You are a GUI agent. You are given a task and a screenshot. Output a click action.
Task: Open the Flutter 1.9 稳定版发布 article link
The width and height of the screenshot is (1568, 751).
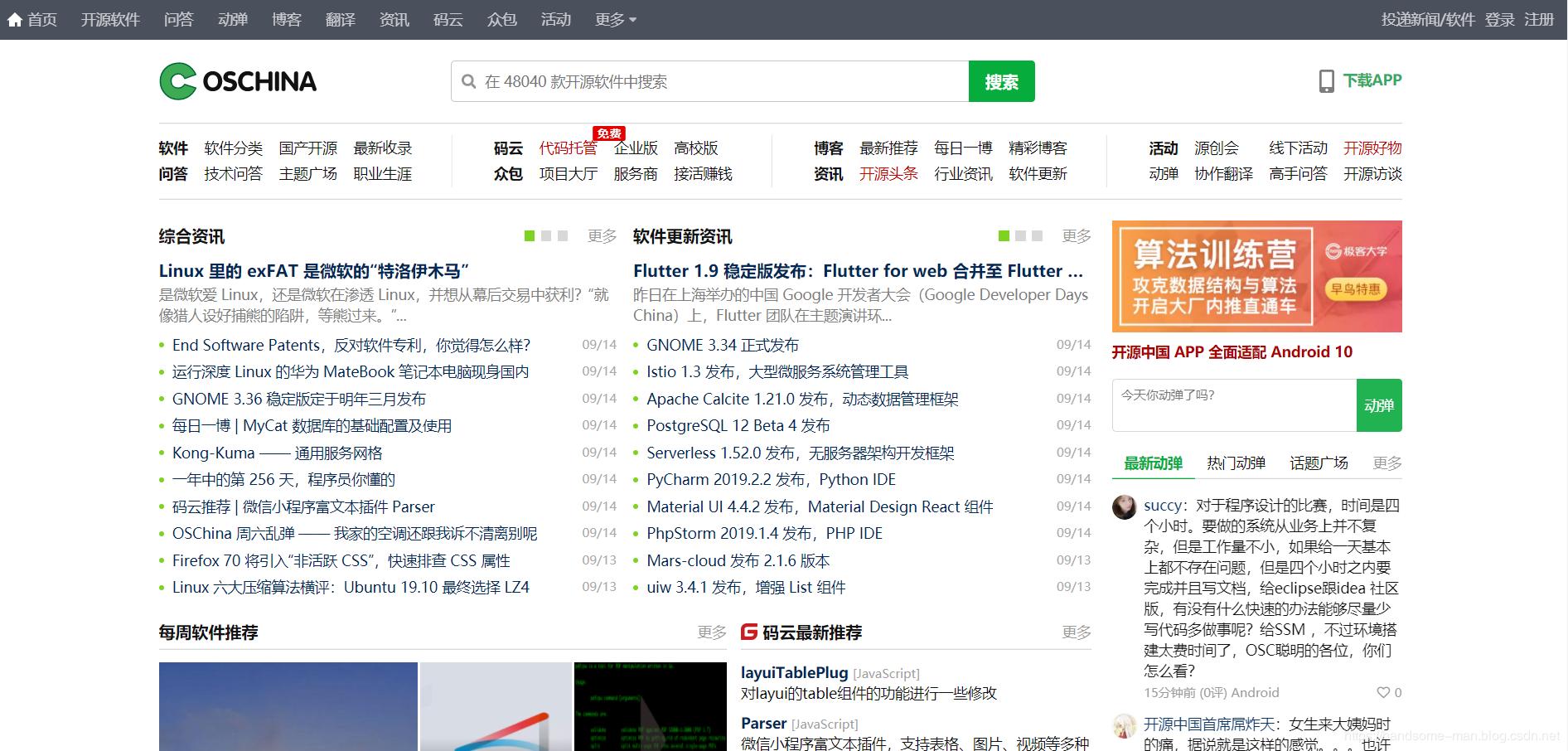pos(858,271)
